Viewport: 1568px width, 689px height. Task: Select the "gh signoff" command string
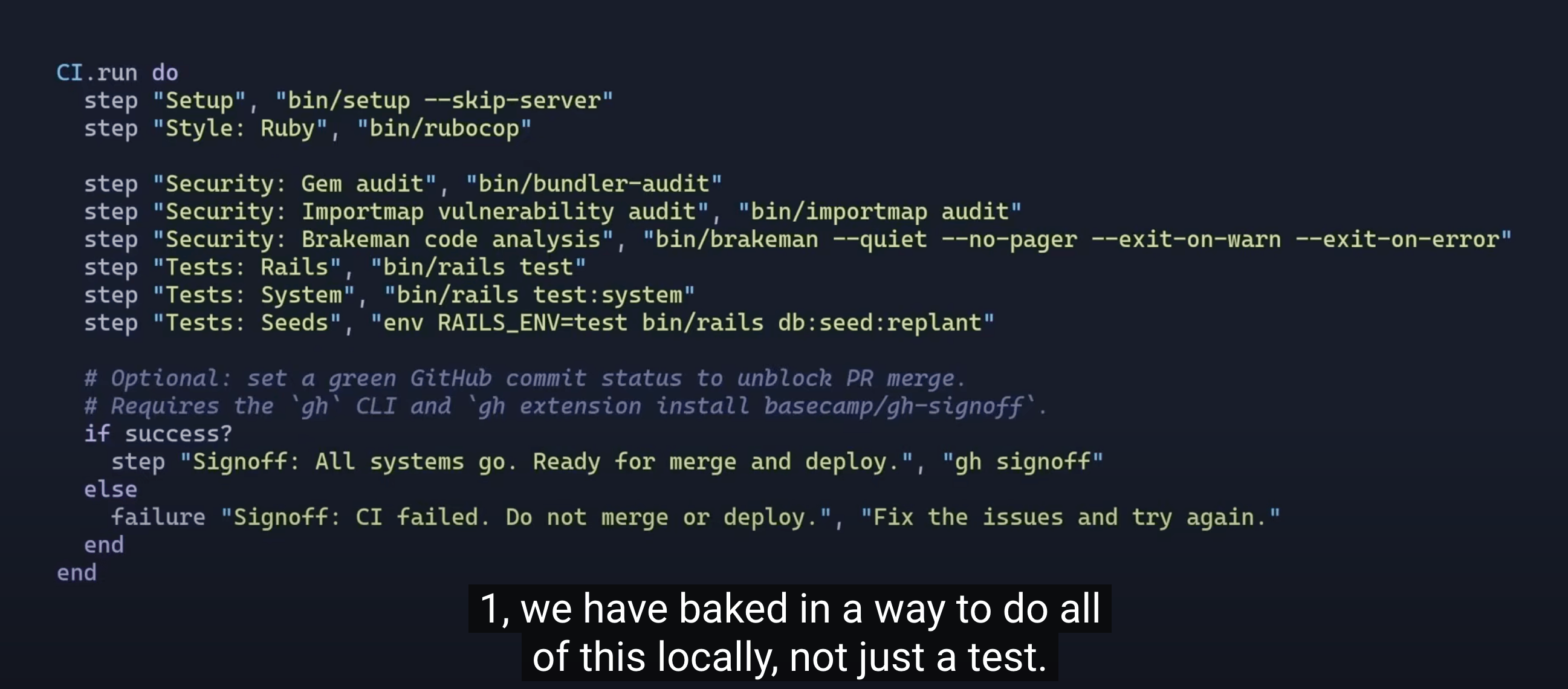coord(1022,462)
